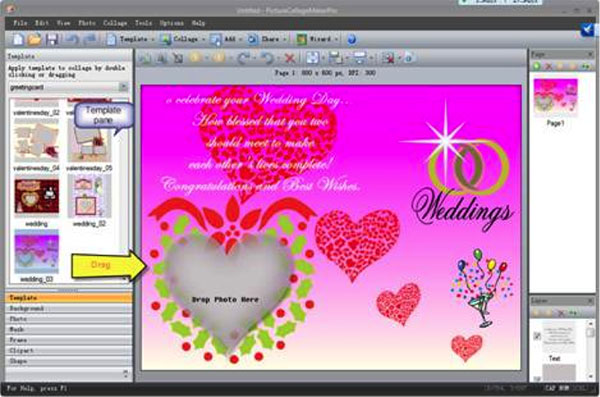Switch to the Photo panel tab
600x397 pixels.
(x=69, y=319)
